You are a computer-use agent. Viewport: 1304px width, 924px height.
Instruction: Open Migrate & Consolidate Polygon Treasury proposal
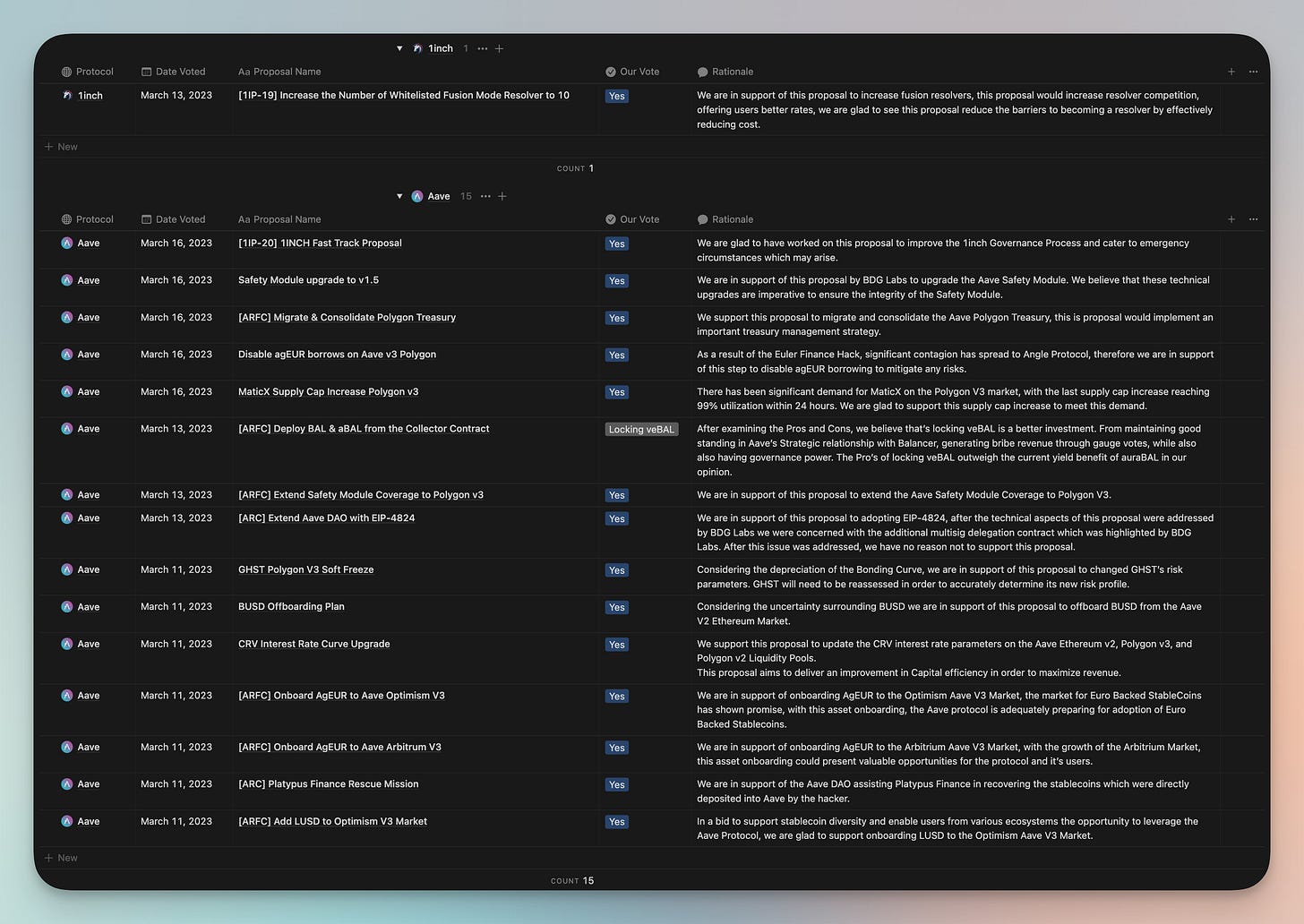347,317
